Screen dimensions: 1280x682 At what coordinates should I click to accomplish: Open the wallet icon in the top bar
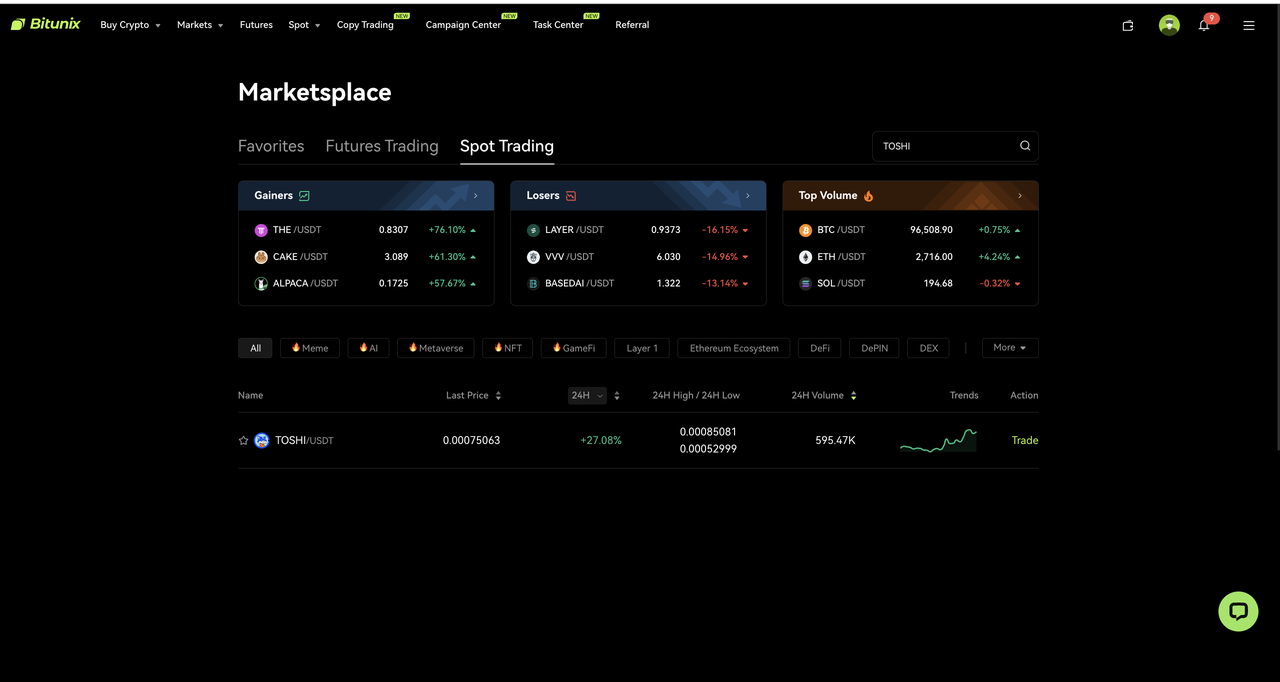click(1127, 26)
